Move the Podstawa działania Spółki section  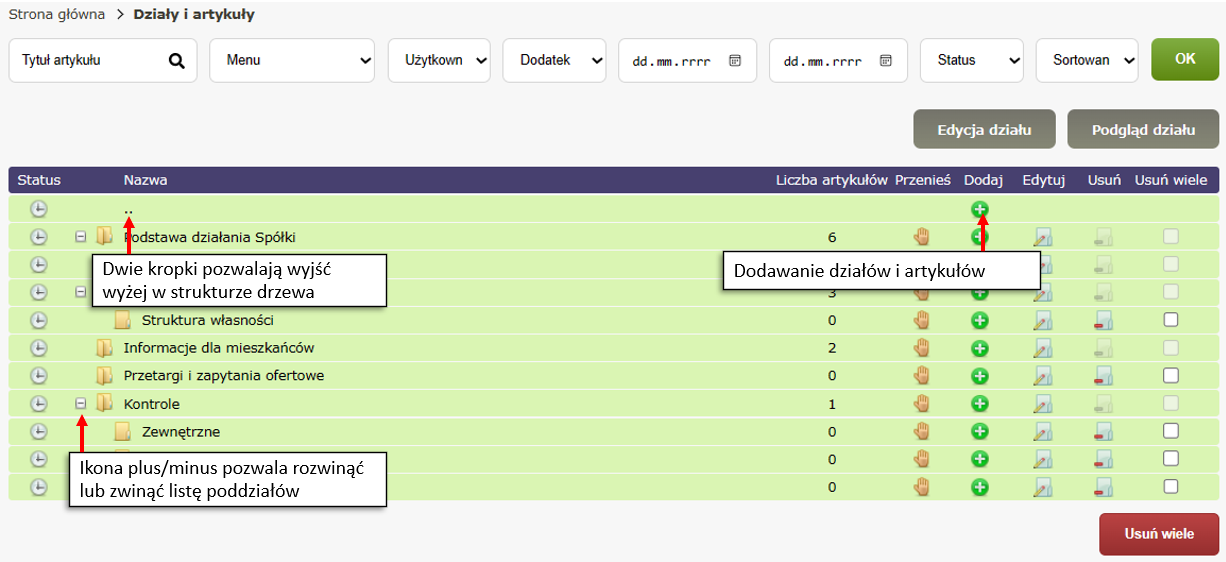coord(922,237)
